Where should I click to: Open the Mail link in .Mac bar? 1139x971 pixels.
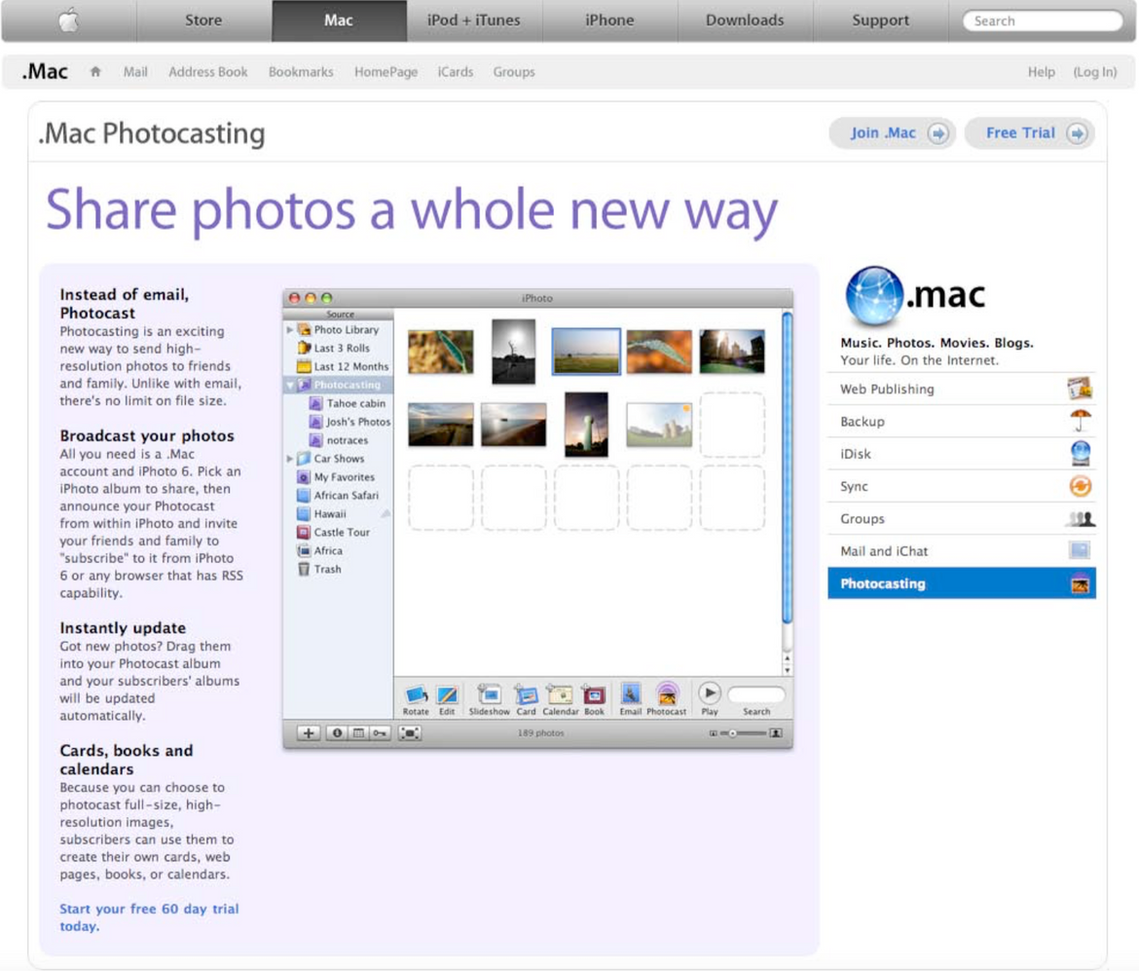point(135,72)
